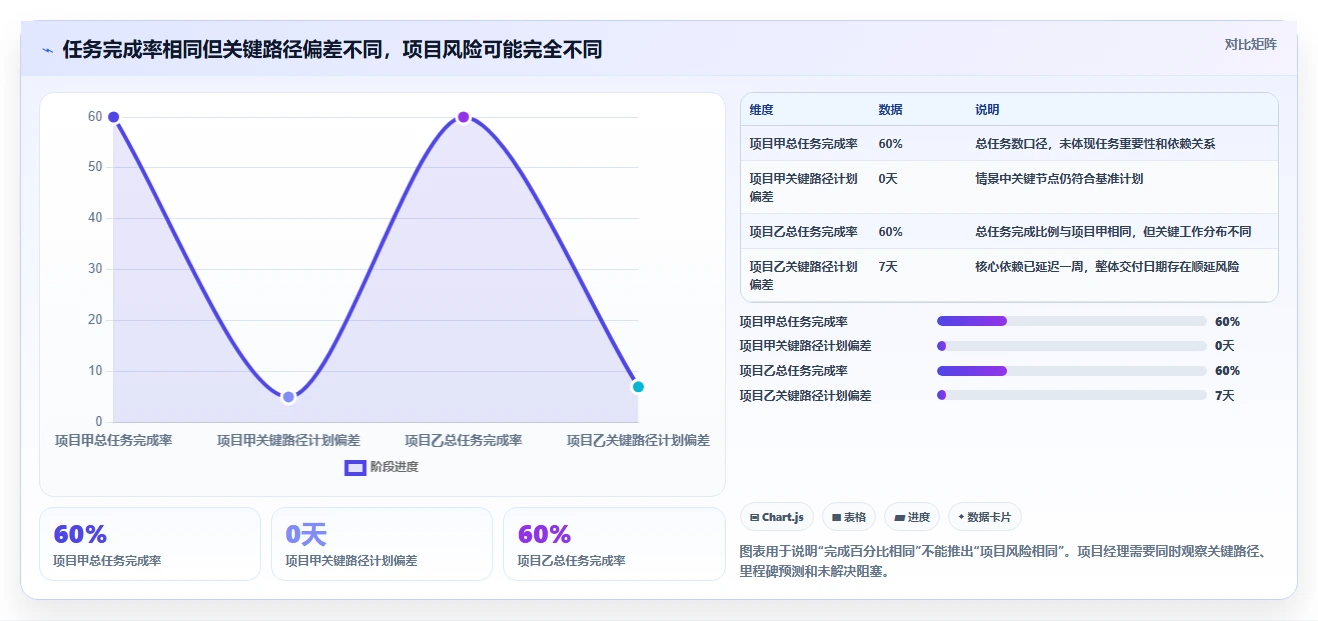Viewport: 1318px width, 621px height.
Task: Click the 维度 table column header
Action: [x=761, y=110]
